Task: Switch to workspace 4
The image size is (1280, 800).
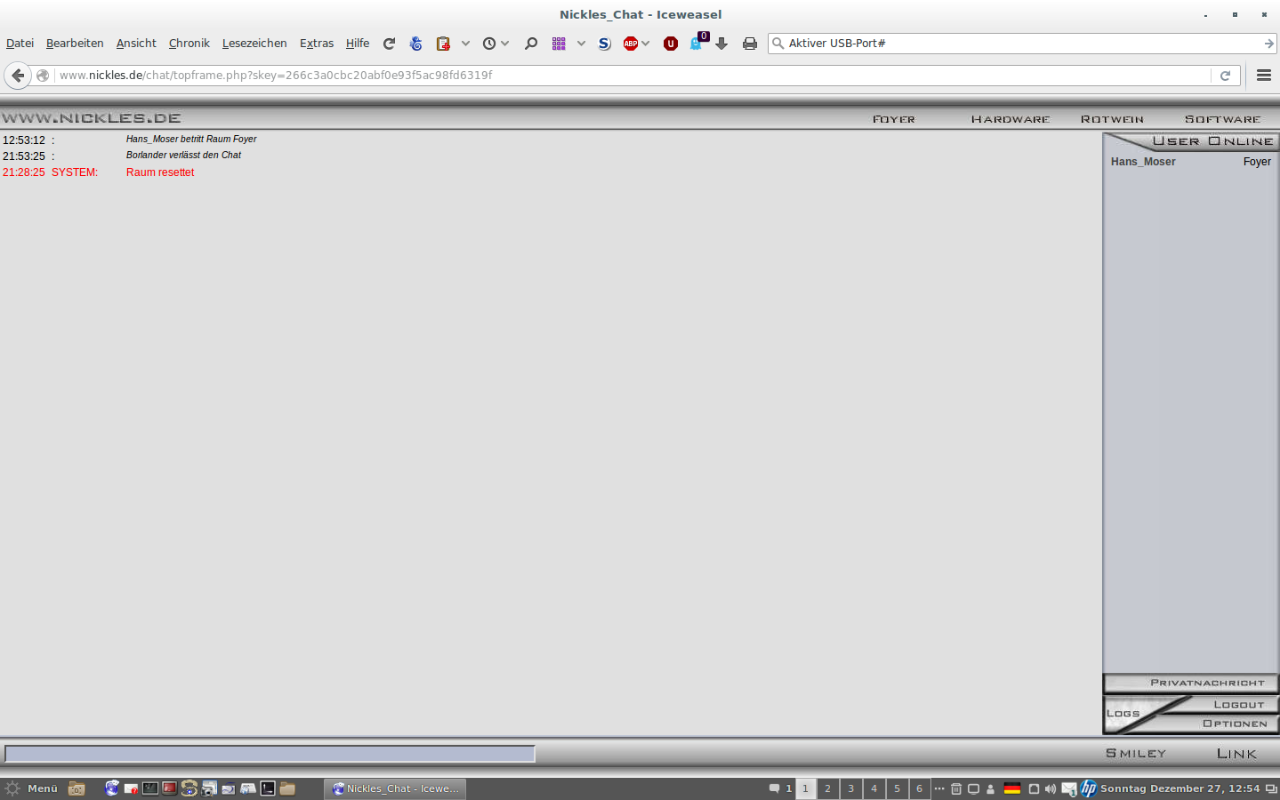Action: [874, 789]
